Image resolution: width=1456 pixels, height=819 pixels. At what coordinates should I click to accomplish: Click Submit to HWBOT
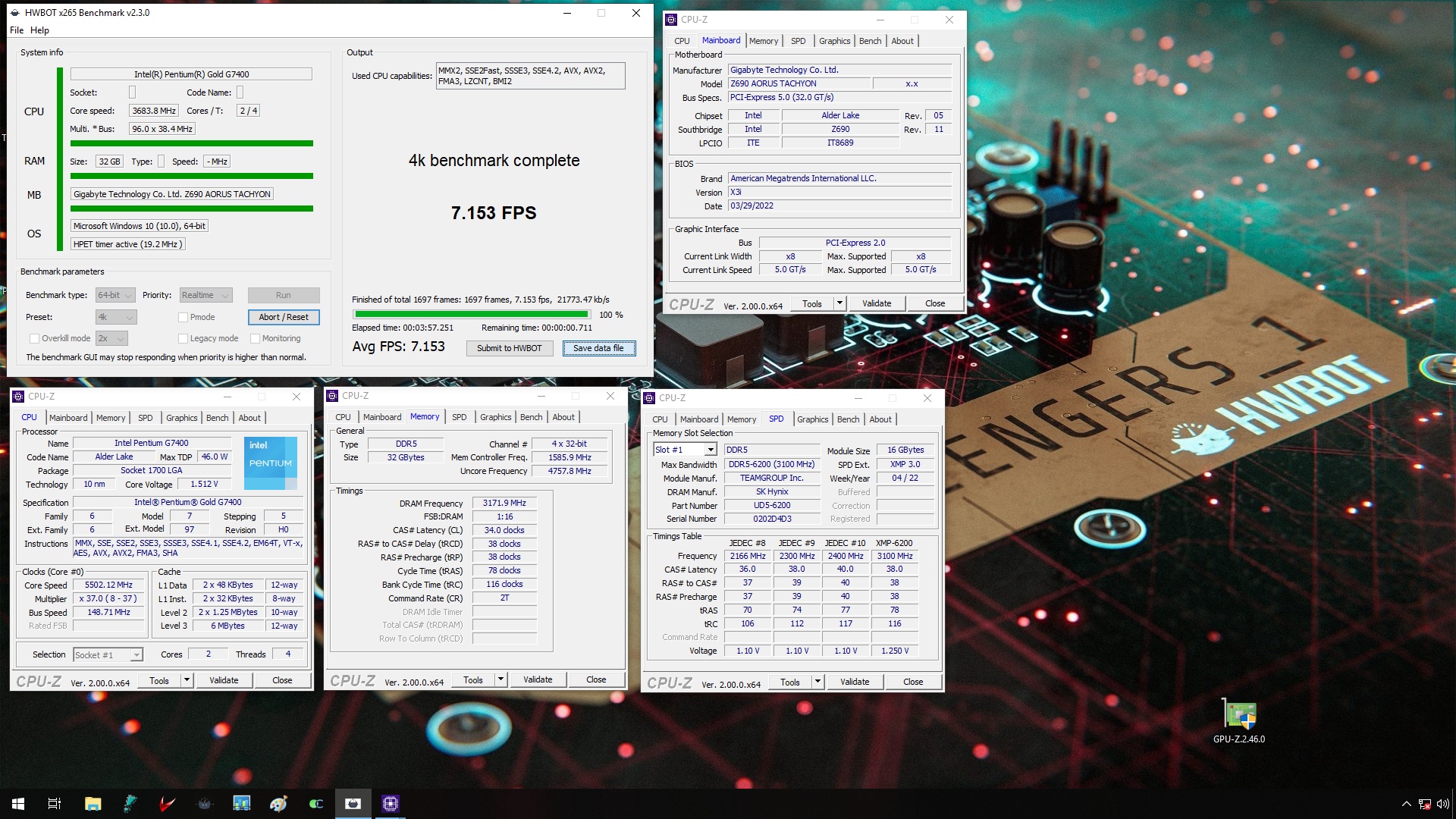509,348
